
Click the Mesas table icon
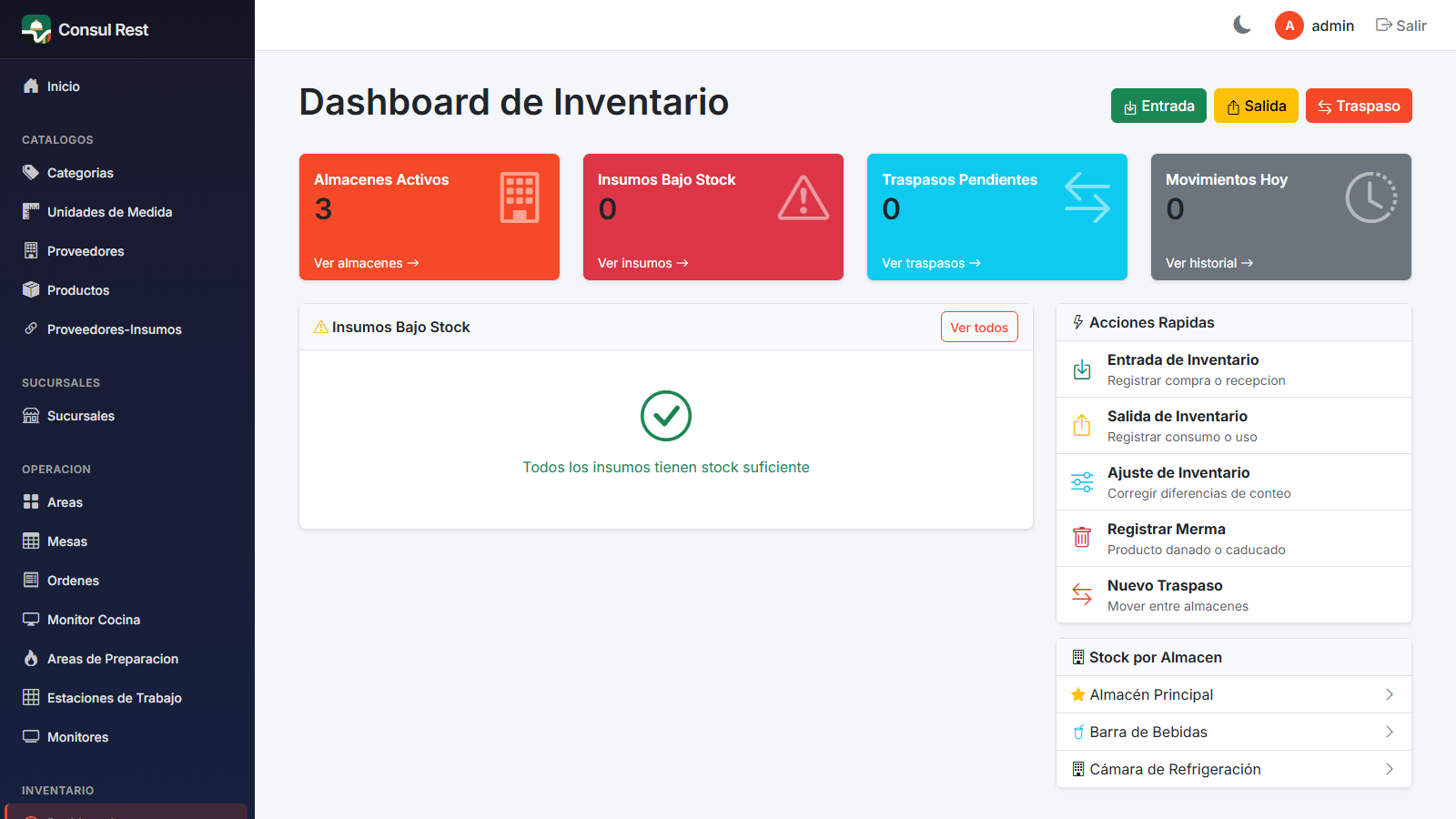tap(31, 541)
